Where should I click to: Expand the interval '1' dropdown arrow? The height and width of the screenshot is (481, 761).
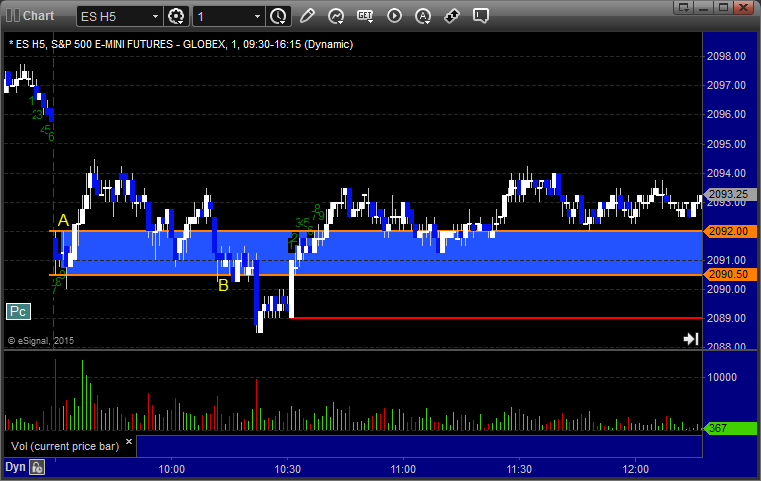[x=257, y=17]
